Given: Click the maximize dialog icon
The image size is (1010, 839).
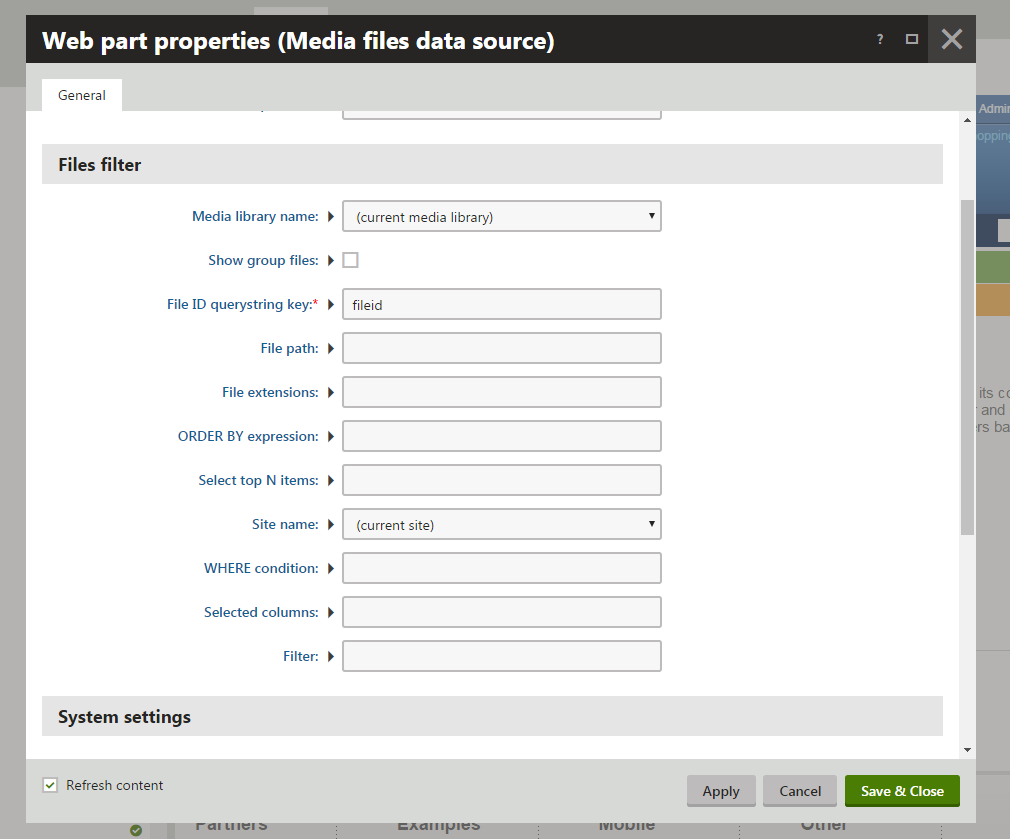Looking at the screenshot, I should click(x=911, y=40).
